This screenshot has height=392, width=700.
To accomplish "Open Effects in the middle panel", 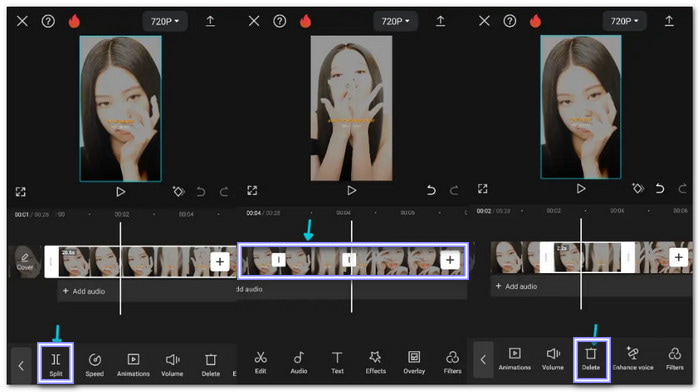I will [375, 362].
